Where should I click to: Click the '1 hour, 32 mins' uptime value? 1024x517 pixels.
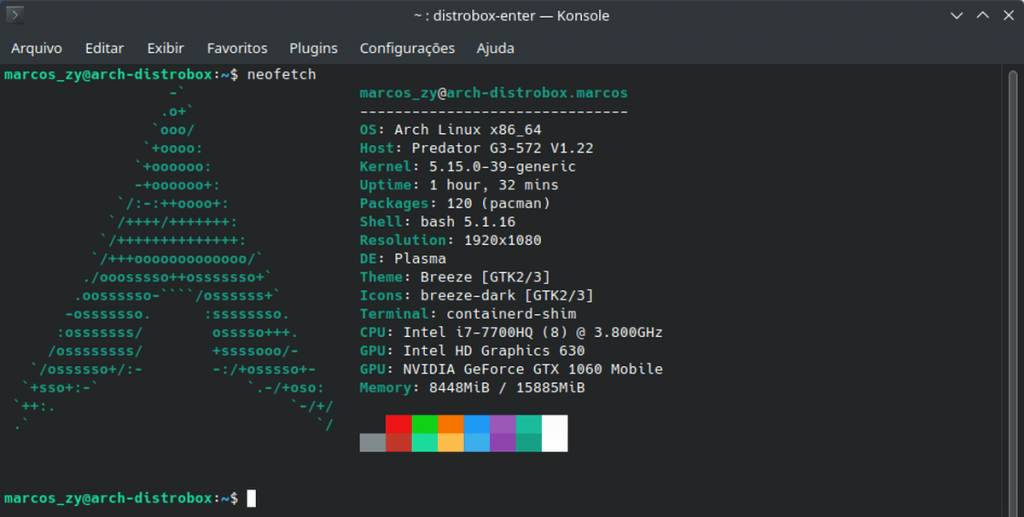pos(494,185)
